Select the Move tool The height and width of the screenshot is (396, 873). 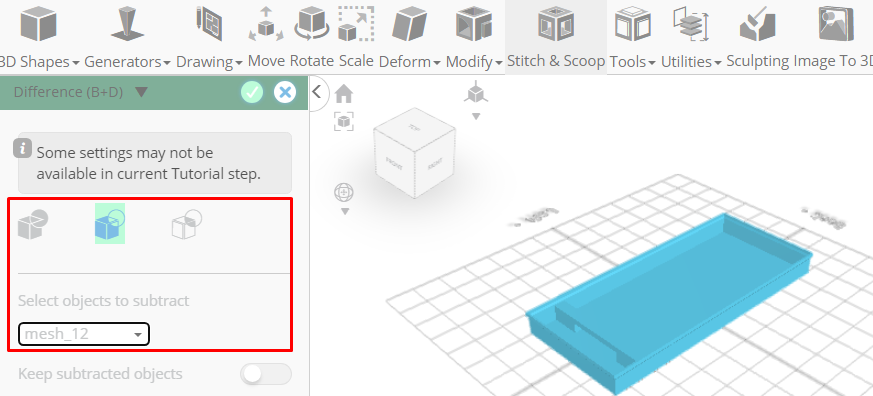click(266, 37)
